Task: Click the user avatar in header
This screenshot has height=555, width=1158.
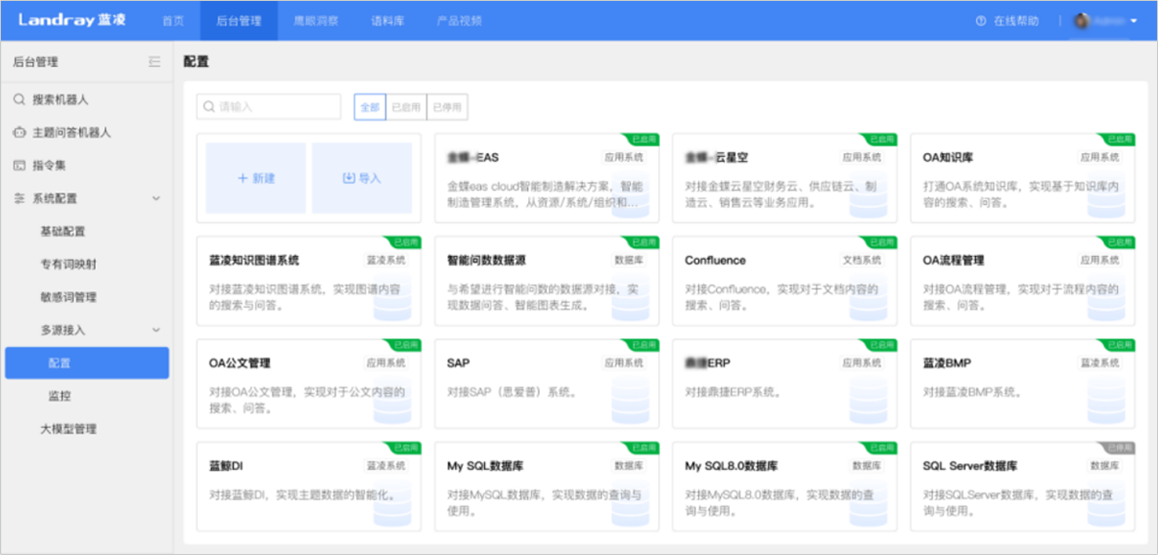Action: click(x=1081, y=21)
